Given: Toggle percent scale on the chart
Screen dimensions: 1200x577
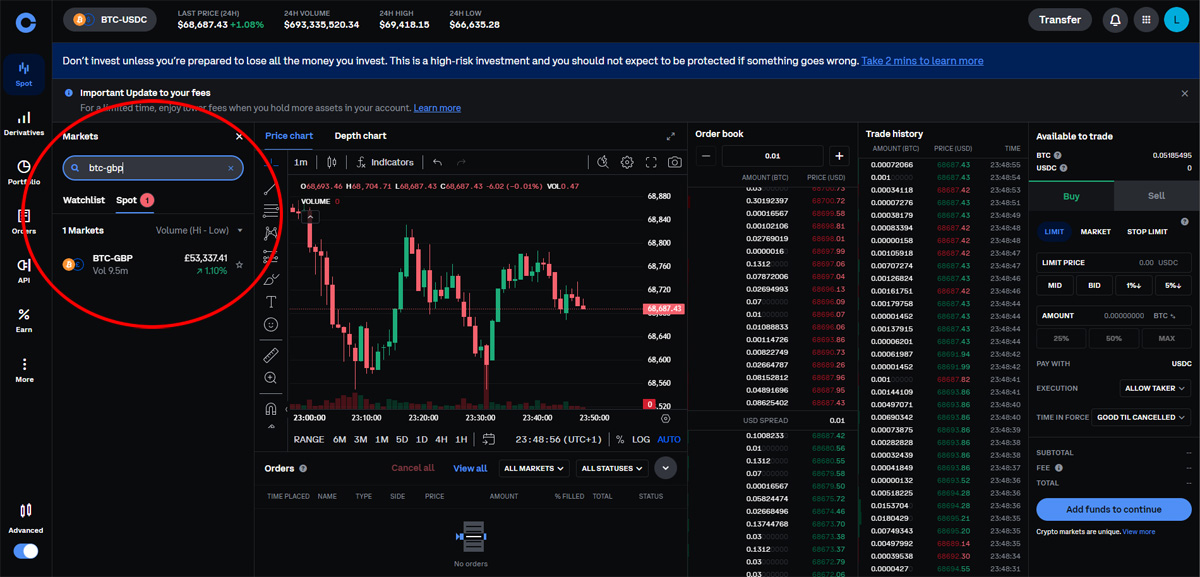Looking at the screenshot, I should (620, 439).
